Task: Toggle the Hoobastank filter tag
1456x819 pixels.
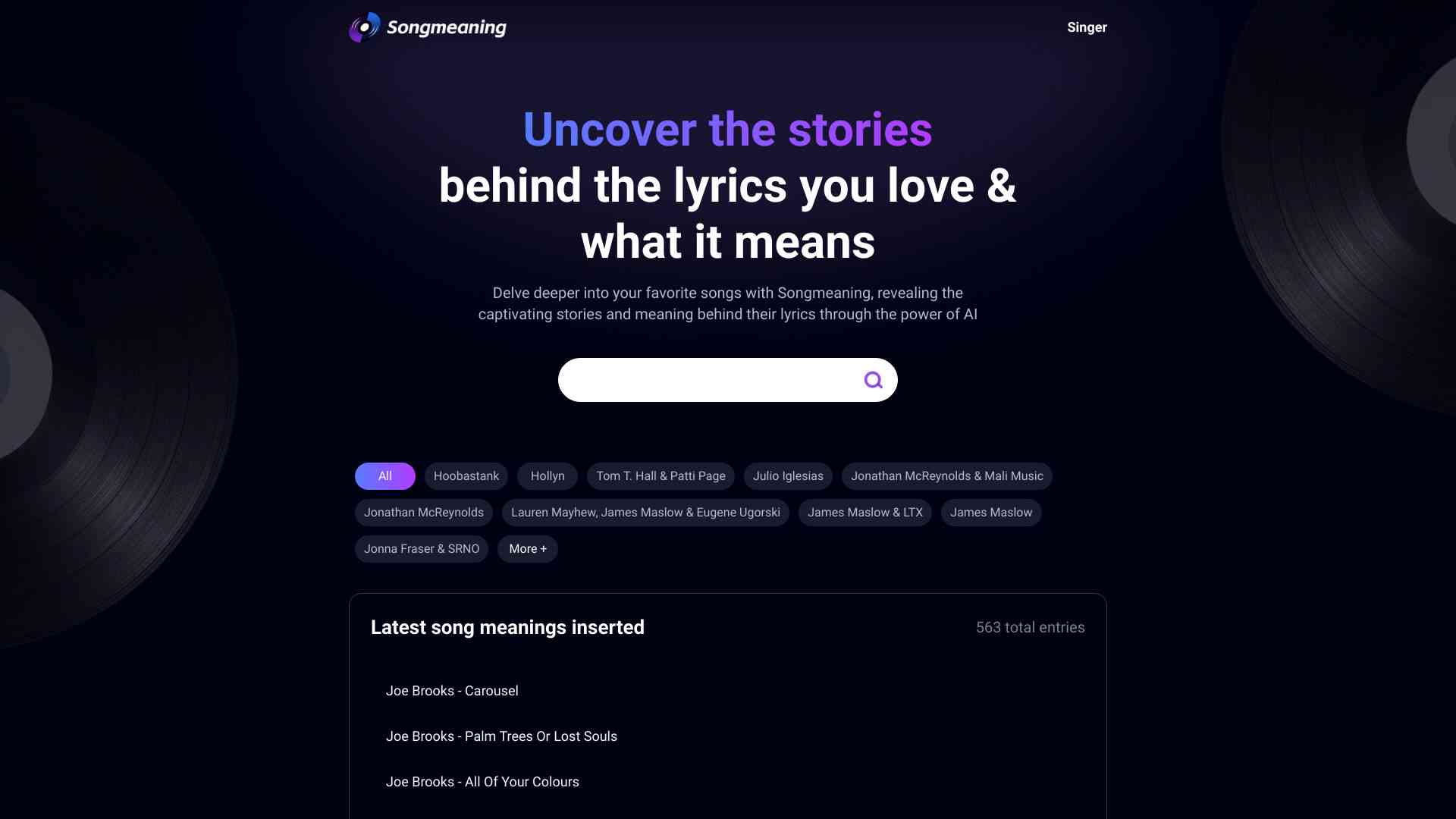Action: 466,476
